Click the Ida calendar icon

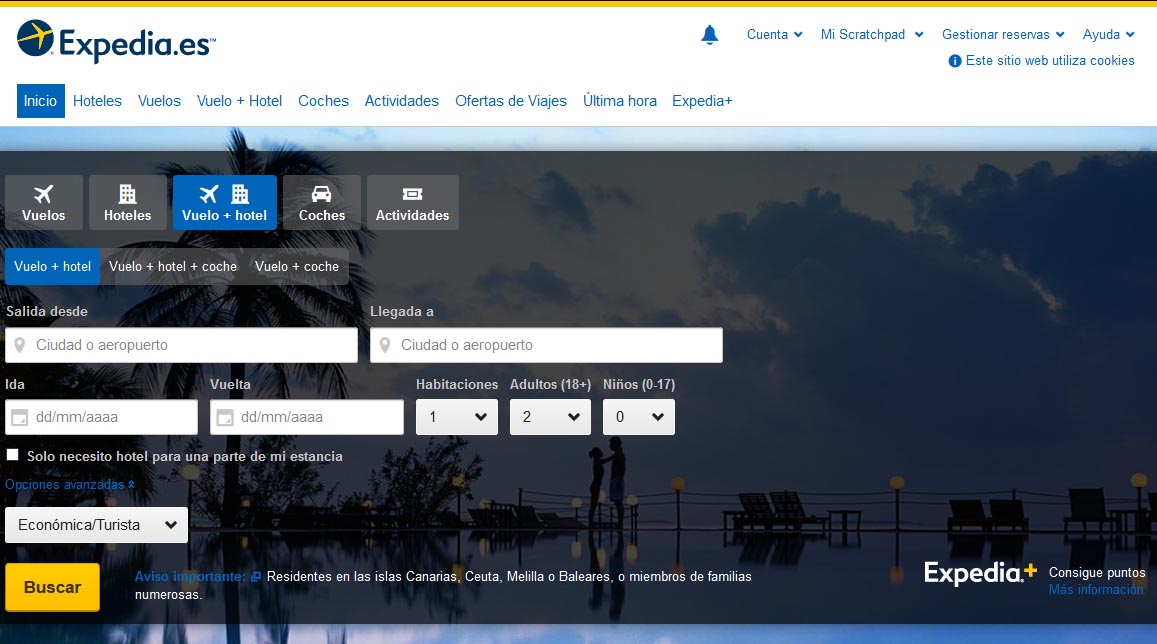point(19,417)
